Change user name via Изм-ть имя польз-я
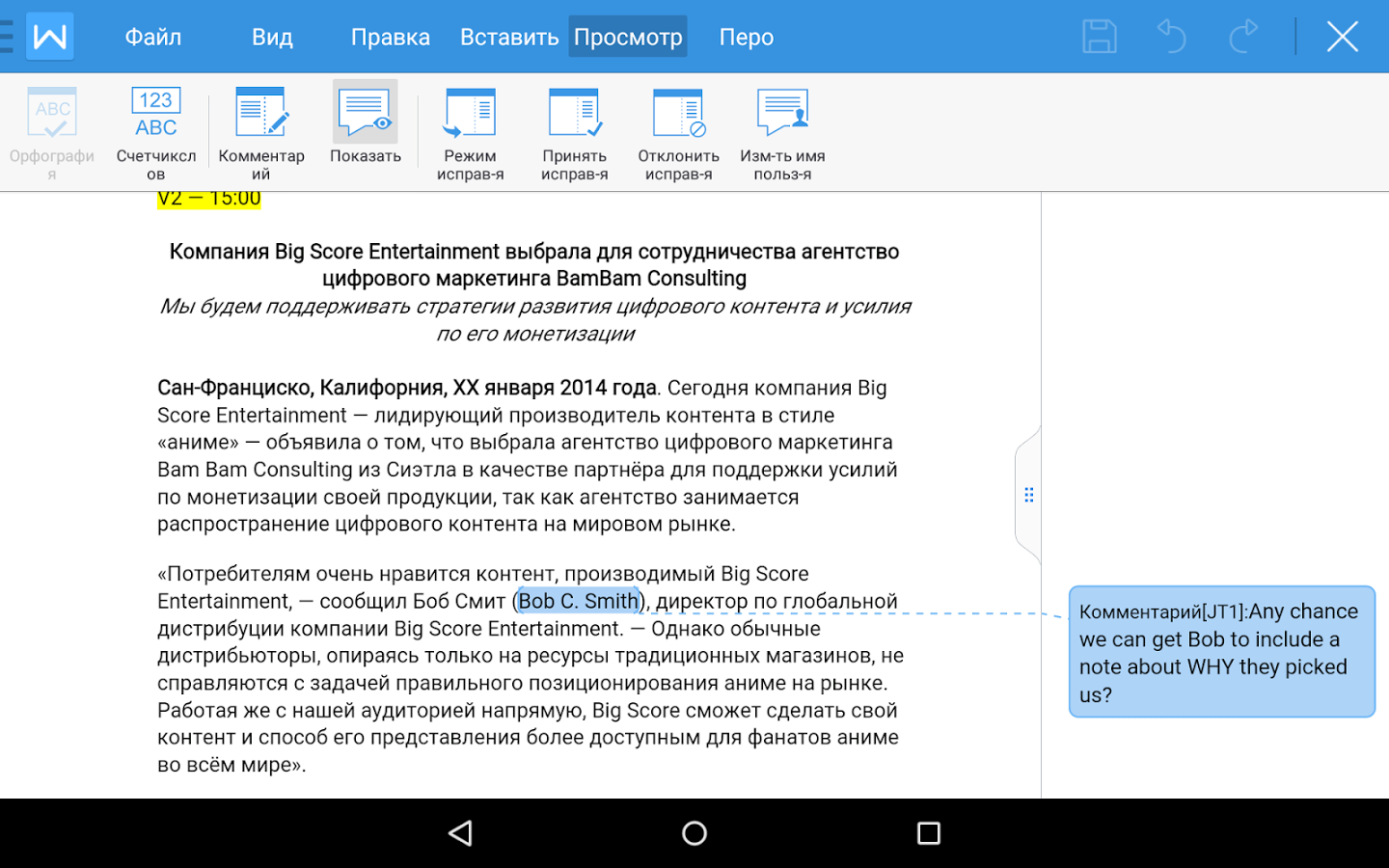The width and height of the screenshot is (1389, 868). [x=782, y=133]
